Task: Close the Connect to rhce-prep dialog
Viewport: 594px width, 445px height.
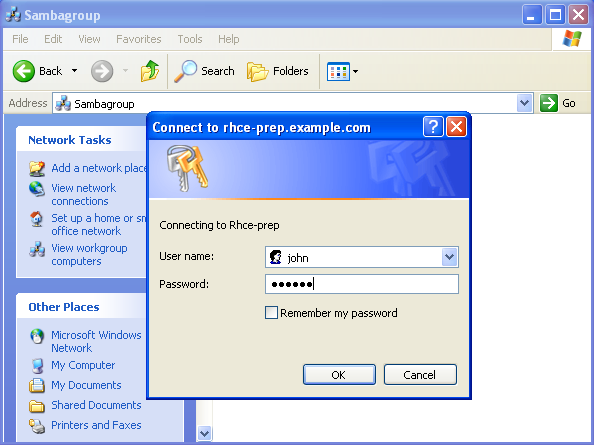Action: 456,126
